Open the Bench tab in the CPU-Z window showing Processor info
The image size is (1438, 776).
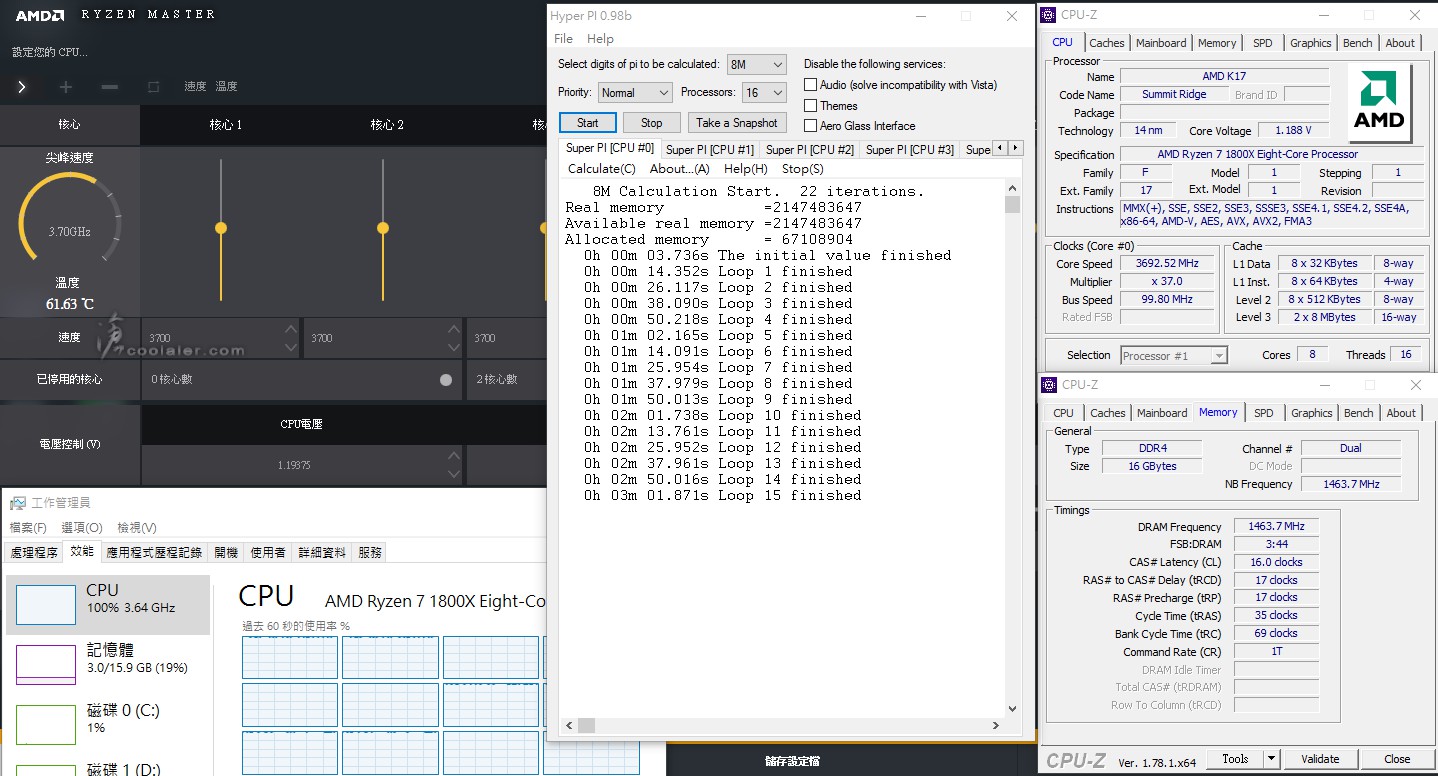click(x=1357, y=43)
